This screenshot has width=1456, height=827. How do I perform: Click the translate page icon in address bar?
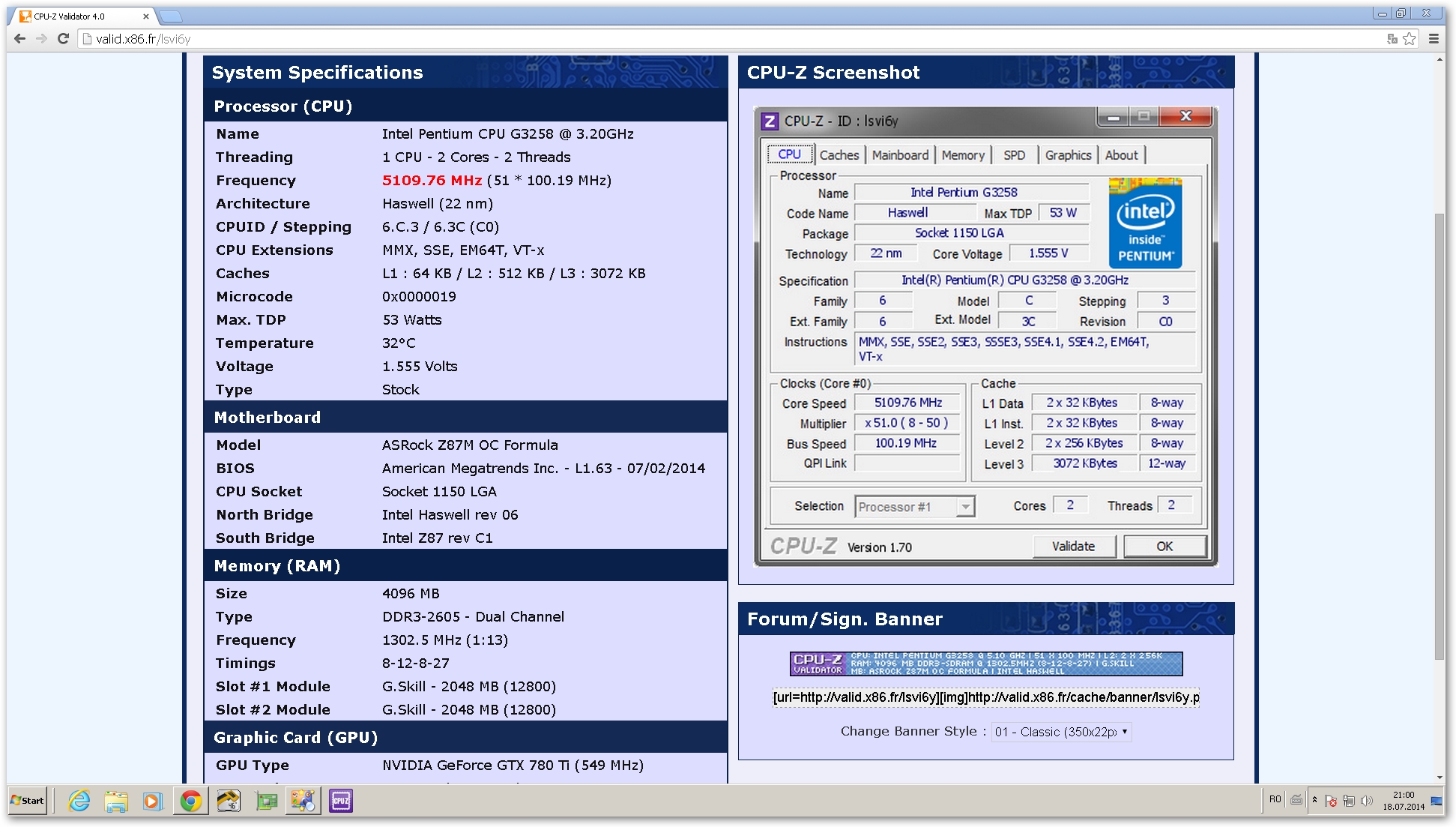coord(1392,39)
